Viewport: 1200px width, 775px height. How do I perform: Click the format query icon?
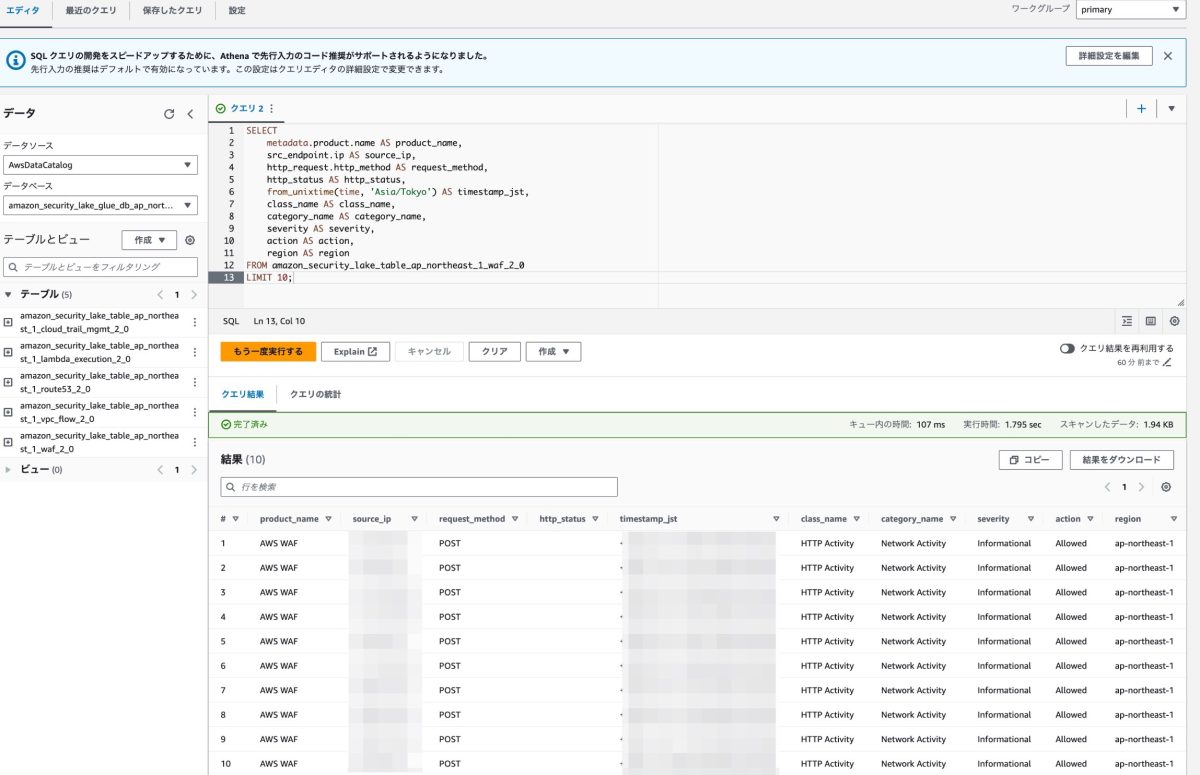coord(1127,321)
